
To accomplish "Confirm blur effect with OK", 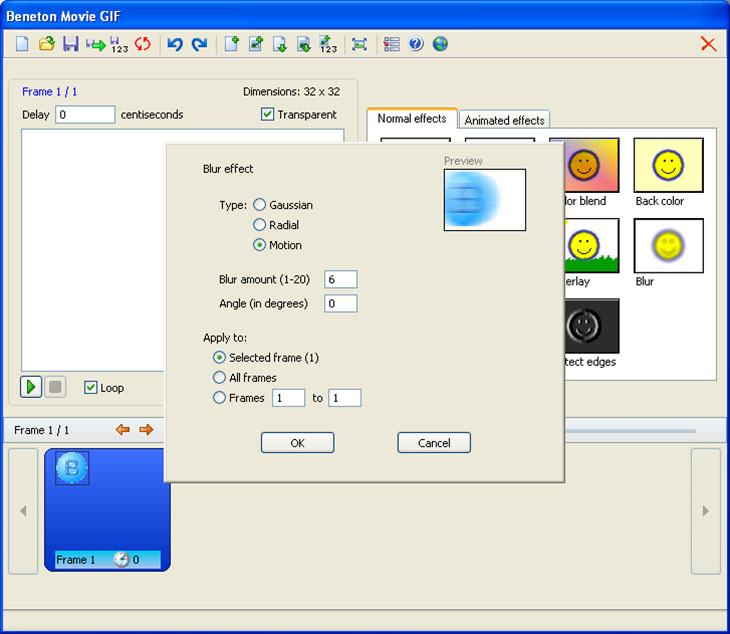I will click(297, 443).
